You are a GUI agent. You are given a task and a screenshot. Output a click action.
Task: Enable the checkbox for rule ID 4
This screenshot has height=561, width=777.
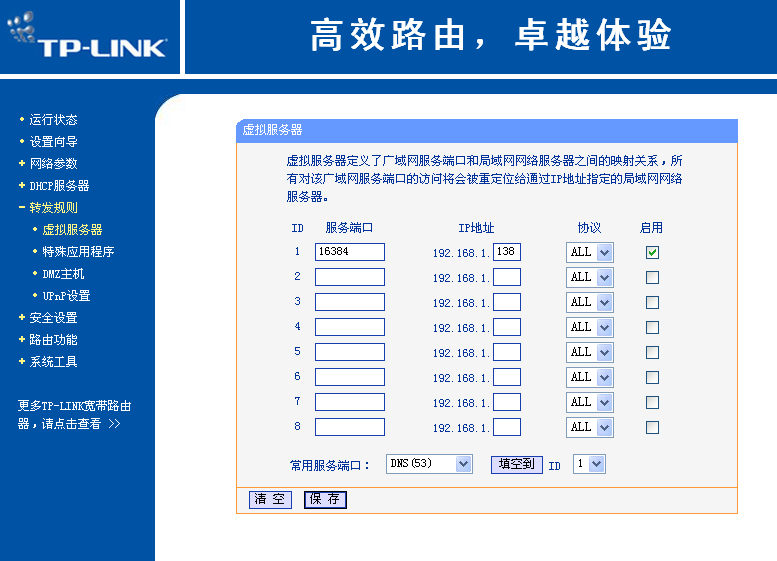(x=652, y=328)
